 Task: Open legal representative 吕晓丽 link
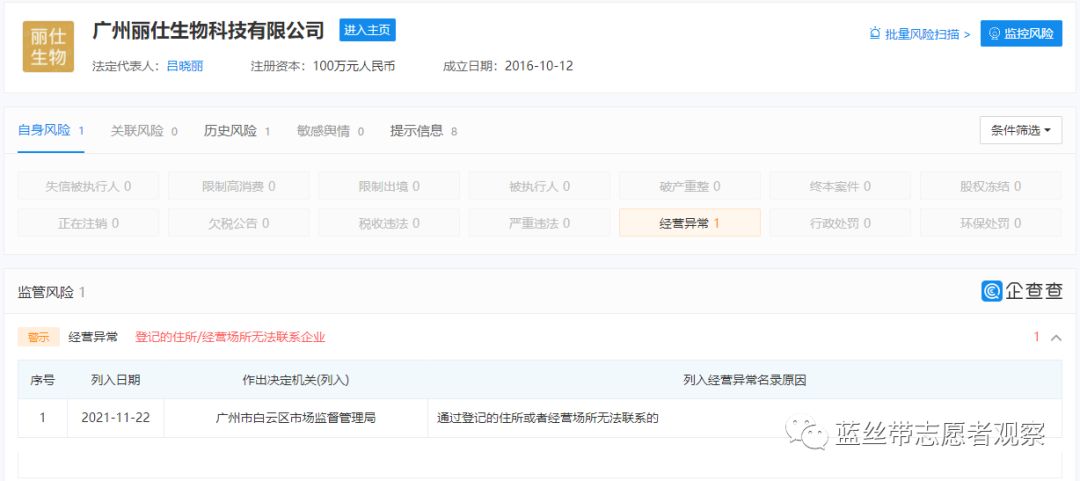185,66
